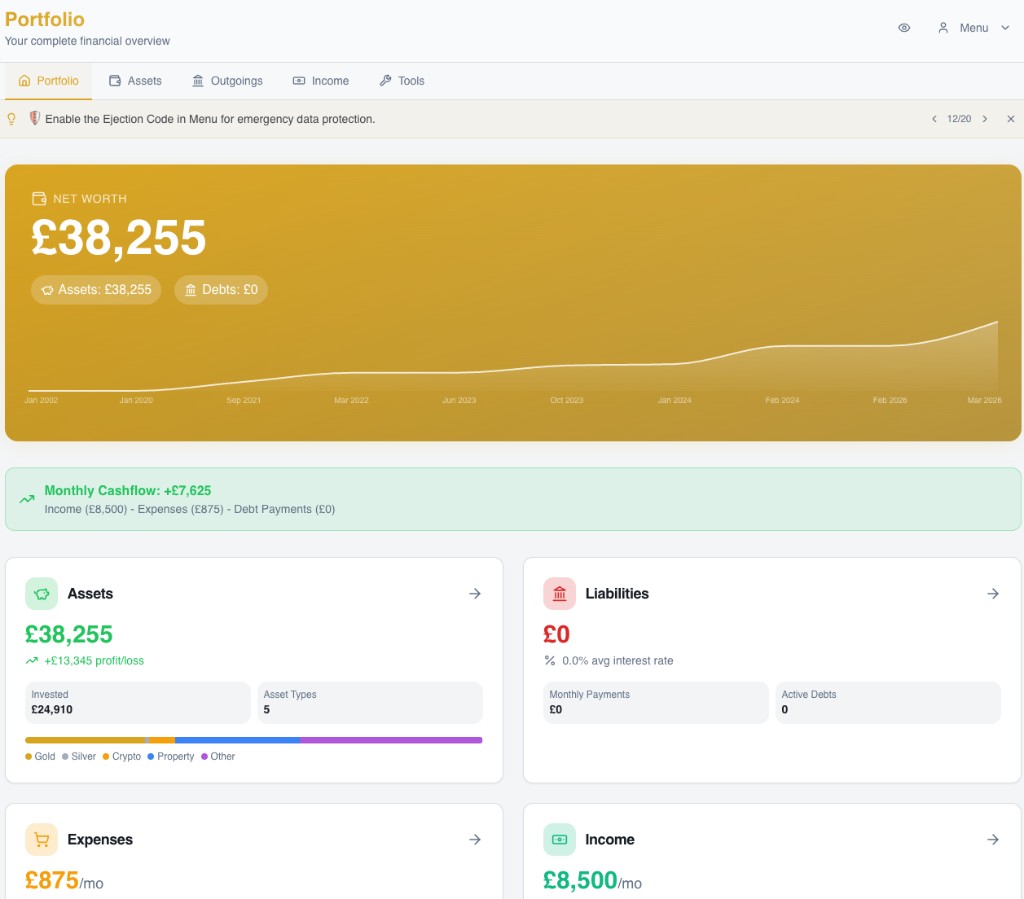Viewport: 1024px width, 899px height.
Task: Click the shield icon next to the tip message
Action: (x=35, y=118)
